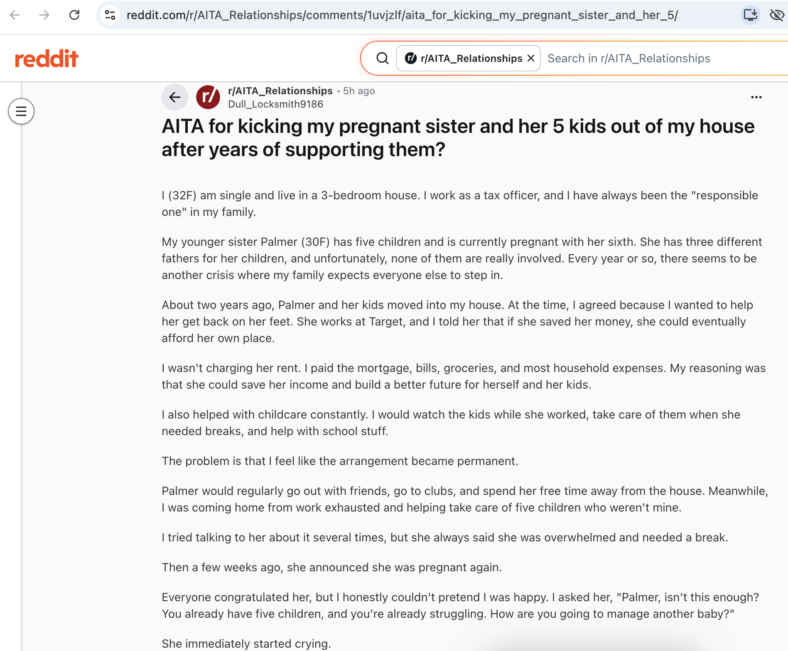Click the crossed-out eye icon in address bar
Screen dimensions: 788x651
pos(777,15)
